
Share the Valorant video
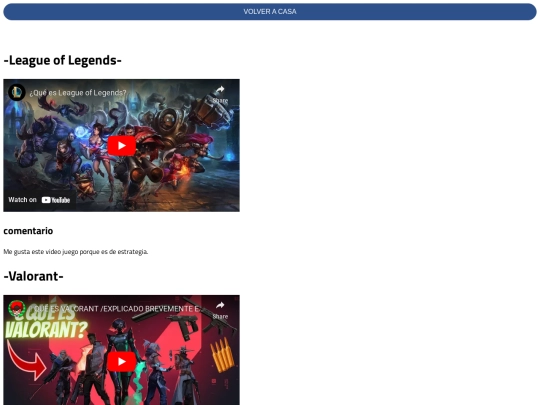click(220, 310)
